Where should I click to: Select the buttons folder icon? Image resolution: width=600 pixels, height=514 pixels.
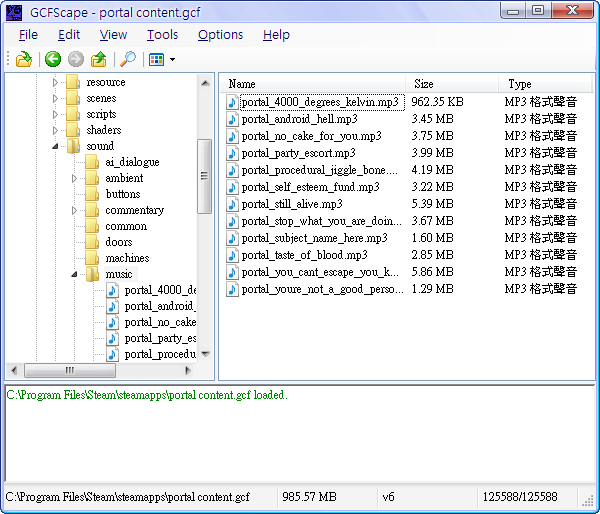[x=92, y=194]
